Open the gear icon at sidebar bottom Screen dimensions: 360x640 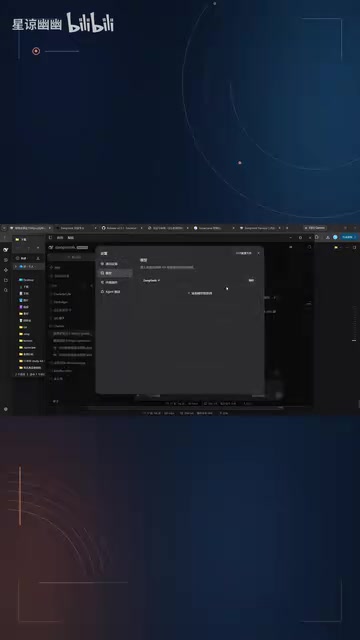(6, 409)
